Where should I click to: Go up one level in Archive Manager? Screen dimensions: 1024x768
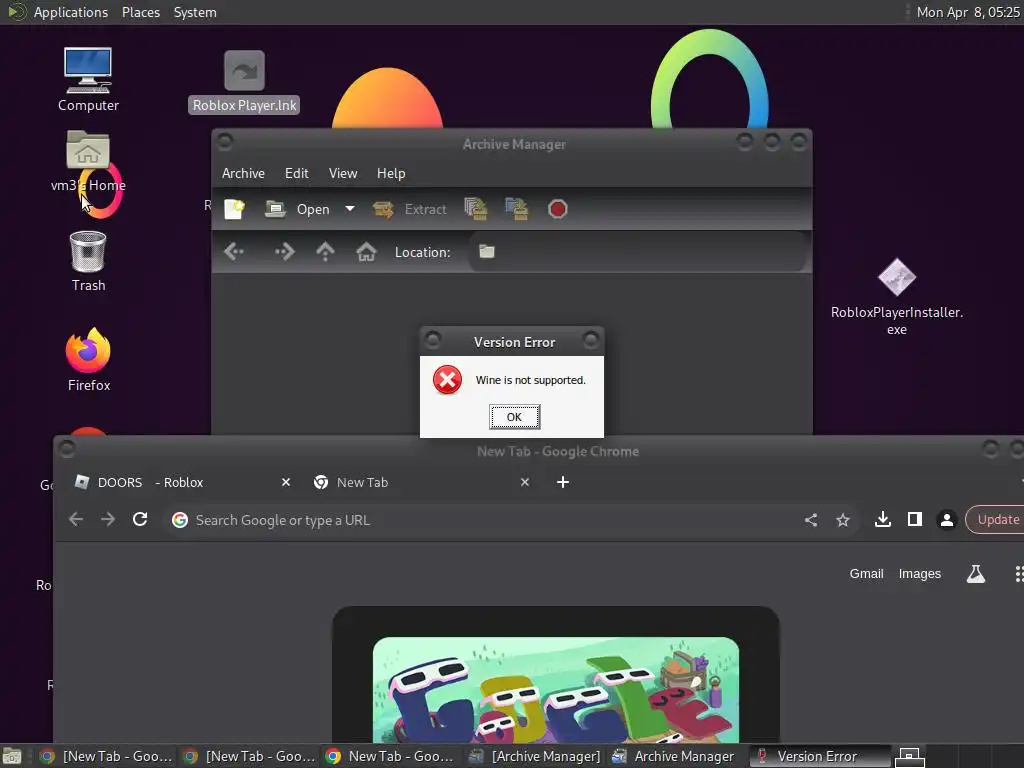325,251
